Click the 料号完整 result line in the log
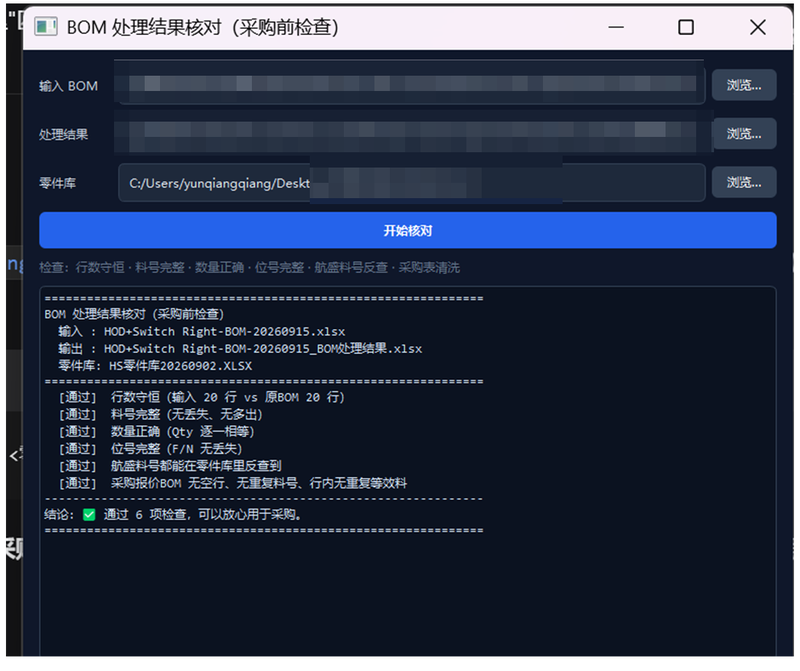Image resolution: width=800 pixels, height=671 pixels. click(160, 414)
